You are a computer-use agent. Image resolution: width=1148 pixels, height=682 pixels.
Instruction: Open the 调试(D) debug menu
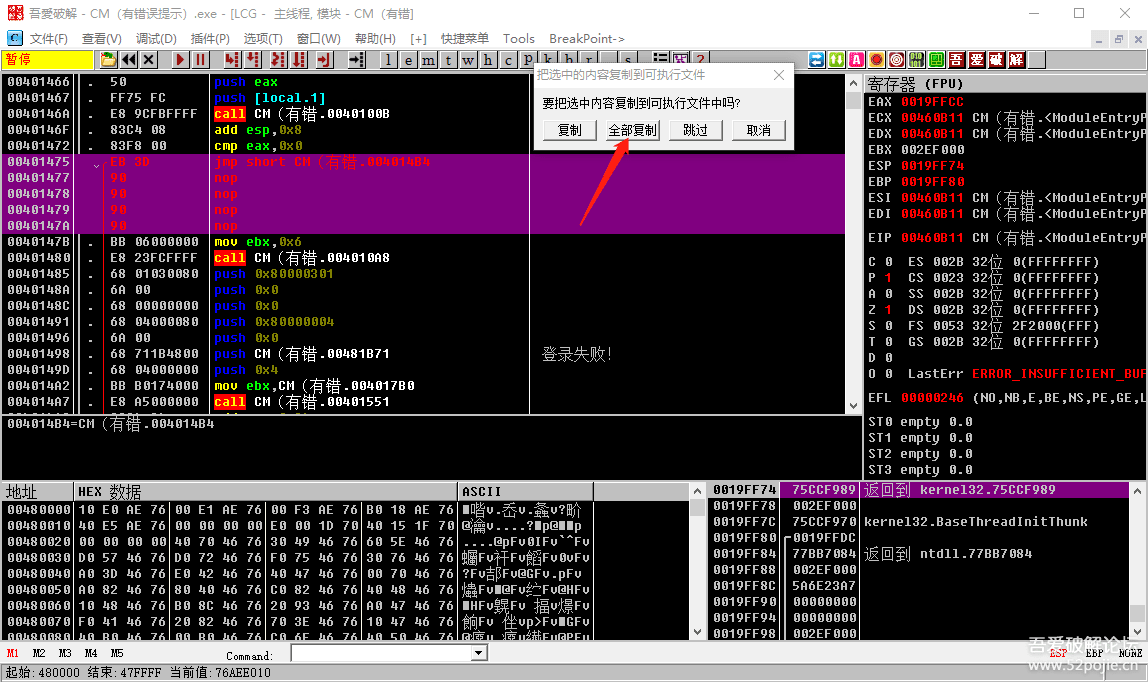(x=156, y=38)
